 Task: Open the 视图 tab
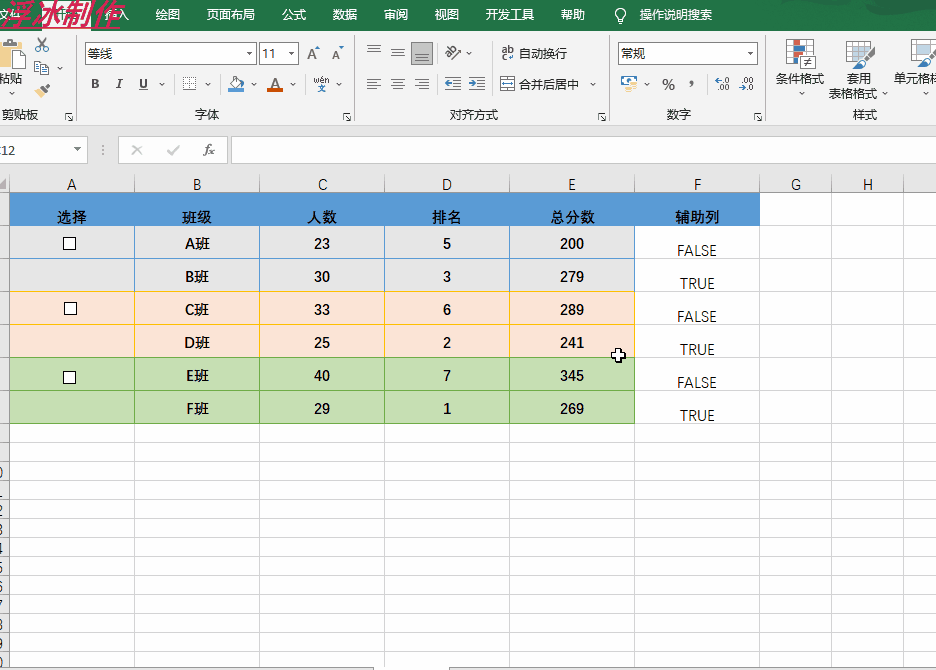pyautogui.click(x=447, y=14)
